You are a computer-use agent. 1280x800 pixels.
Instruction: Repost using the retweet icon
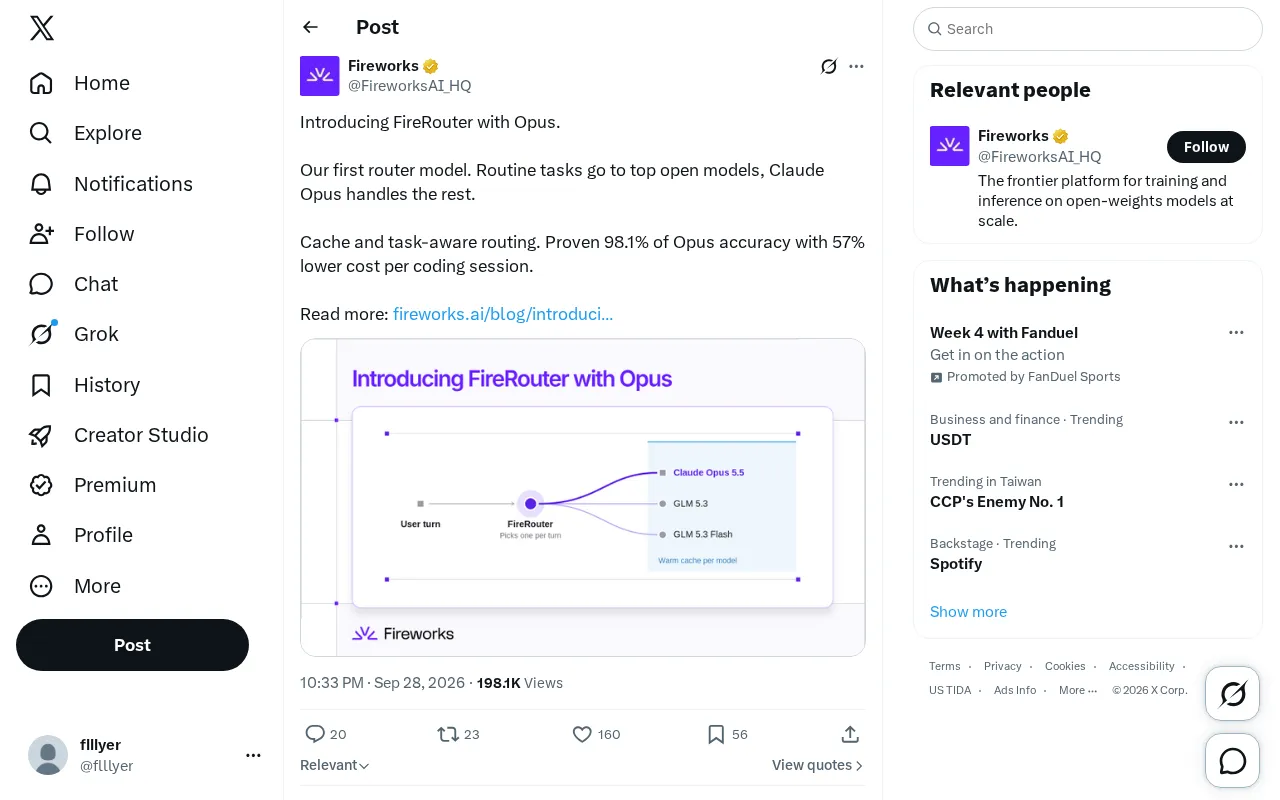(x=448, y=734)
